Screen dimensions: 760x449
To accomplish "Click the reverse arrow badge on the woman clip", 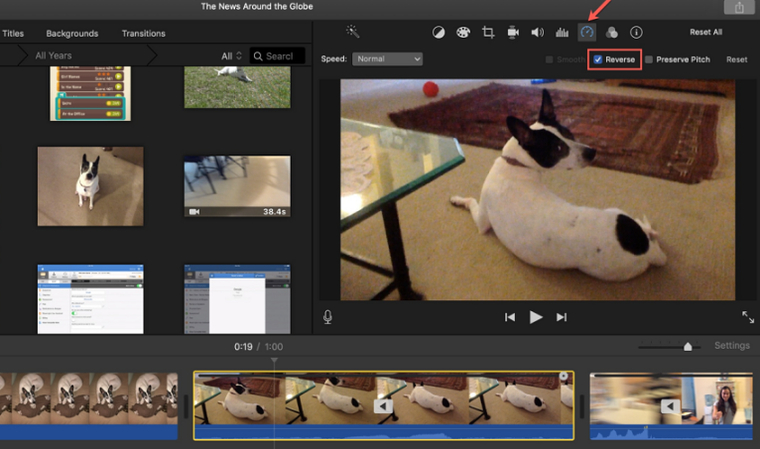I will tap(670, 406).
